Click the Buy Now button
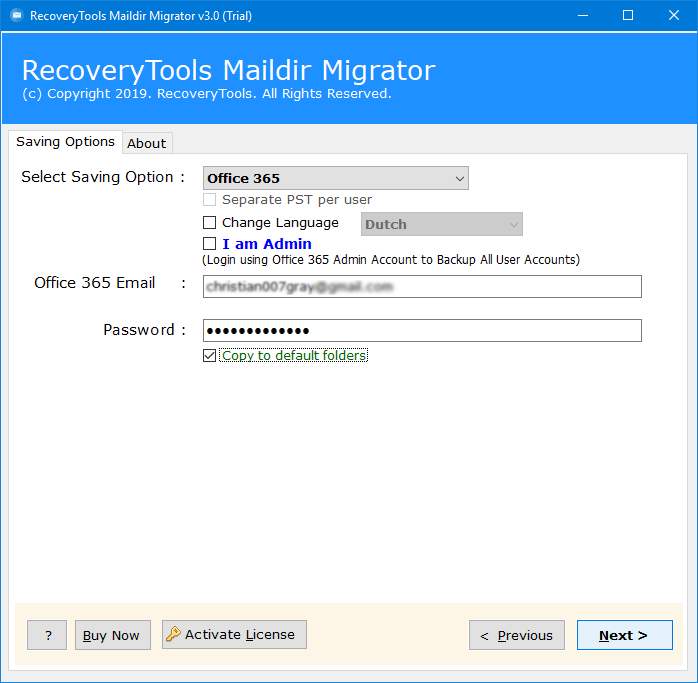The image size is (698, 683). (x=113, y=635)
